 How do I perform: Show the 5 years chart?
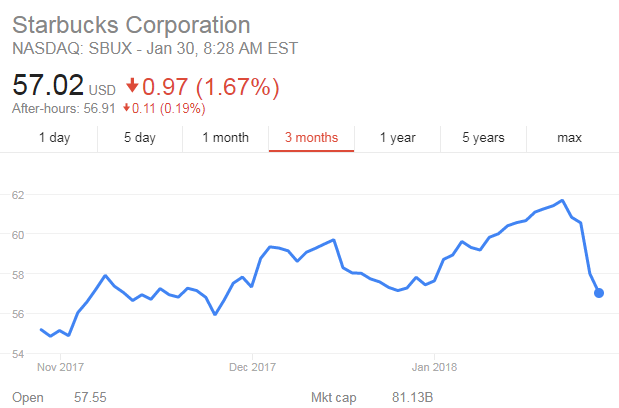tap(483, 138)
